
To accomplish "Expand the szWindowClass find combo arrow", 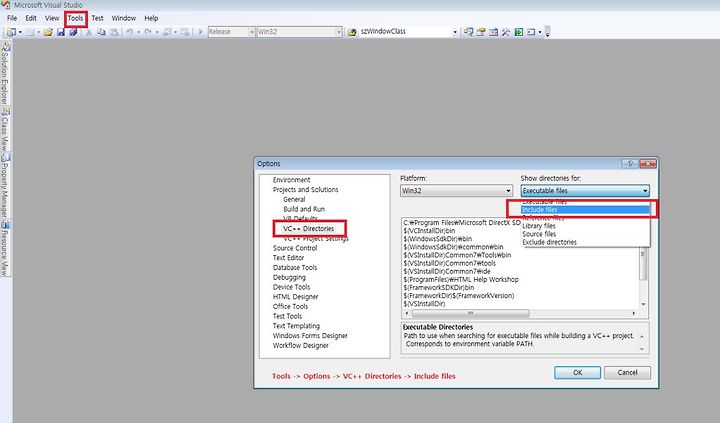I will point(455,32).
